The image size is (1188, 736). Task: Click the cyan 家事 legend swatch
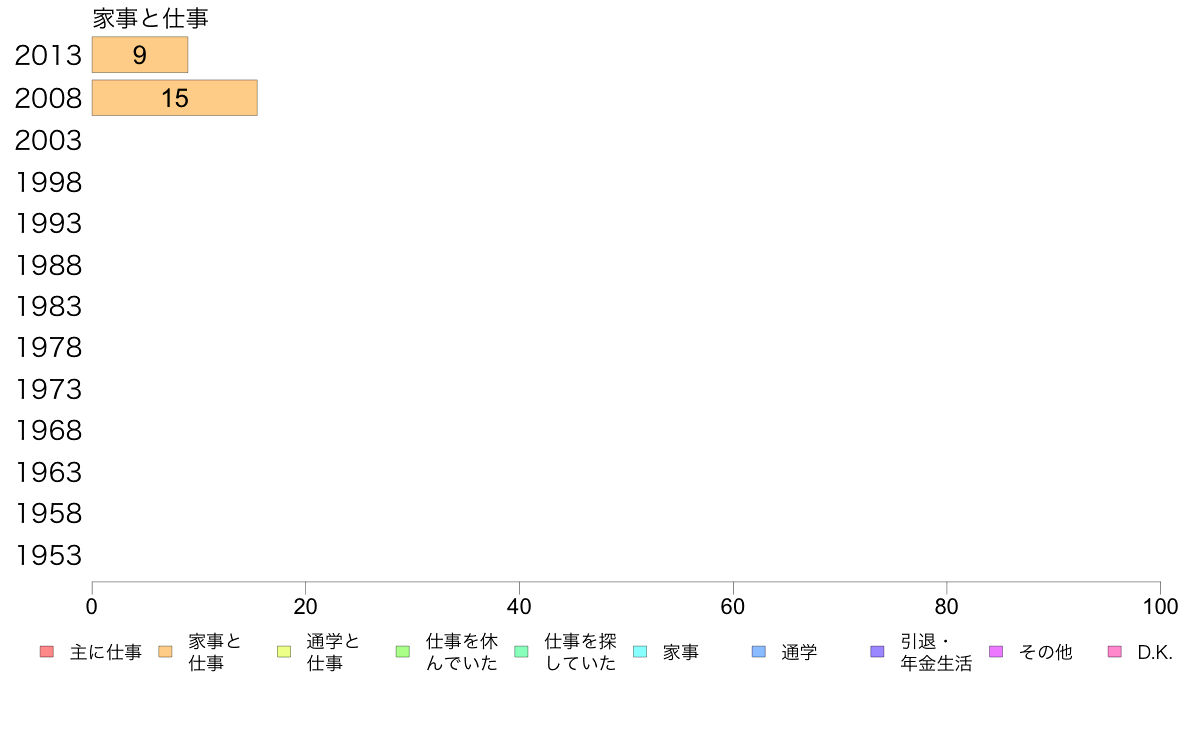(640, 652)
